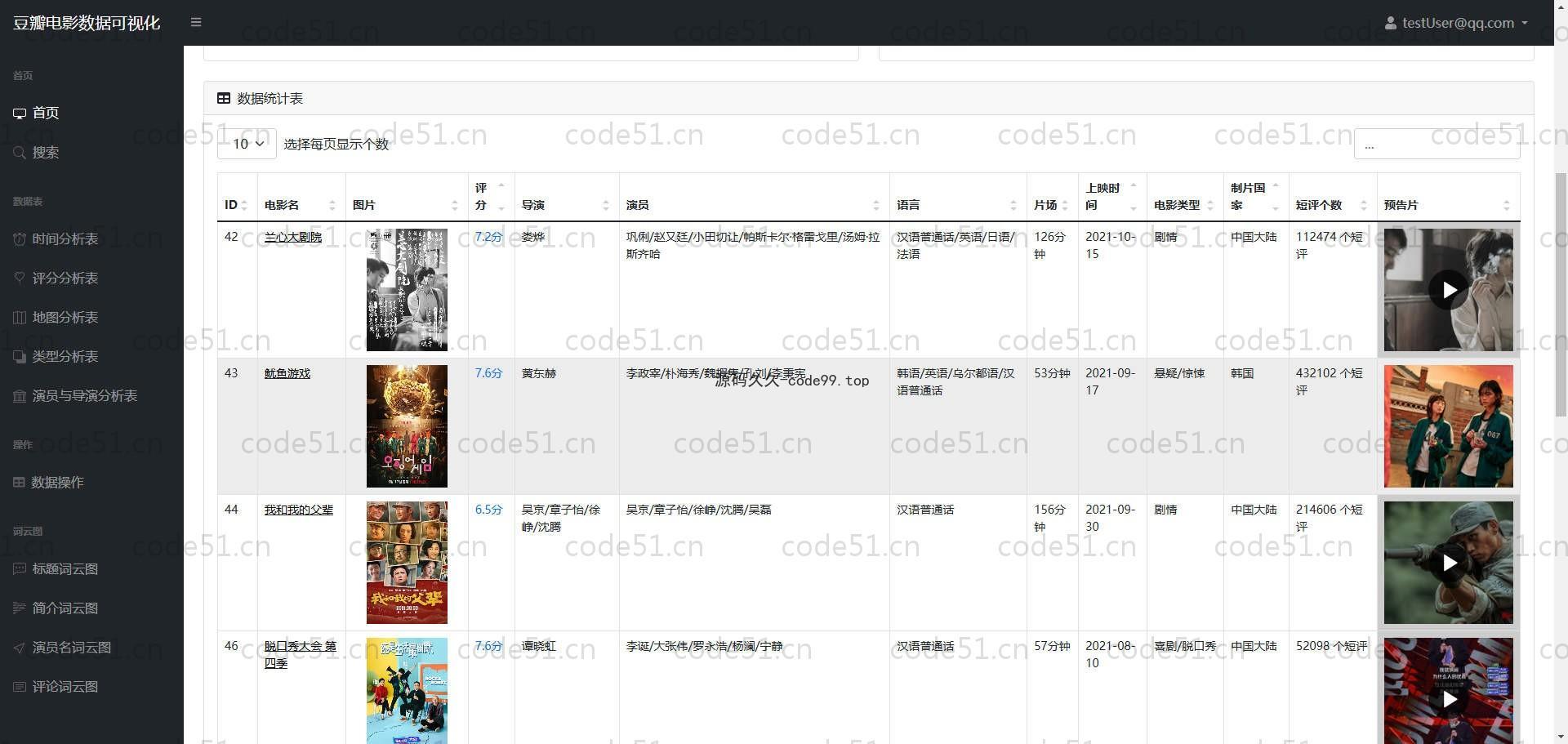Sort table by 制片国家 column
The height and width of the screenshot is (744, 1568).
tap(1256, 197)
